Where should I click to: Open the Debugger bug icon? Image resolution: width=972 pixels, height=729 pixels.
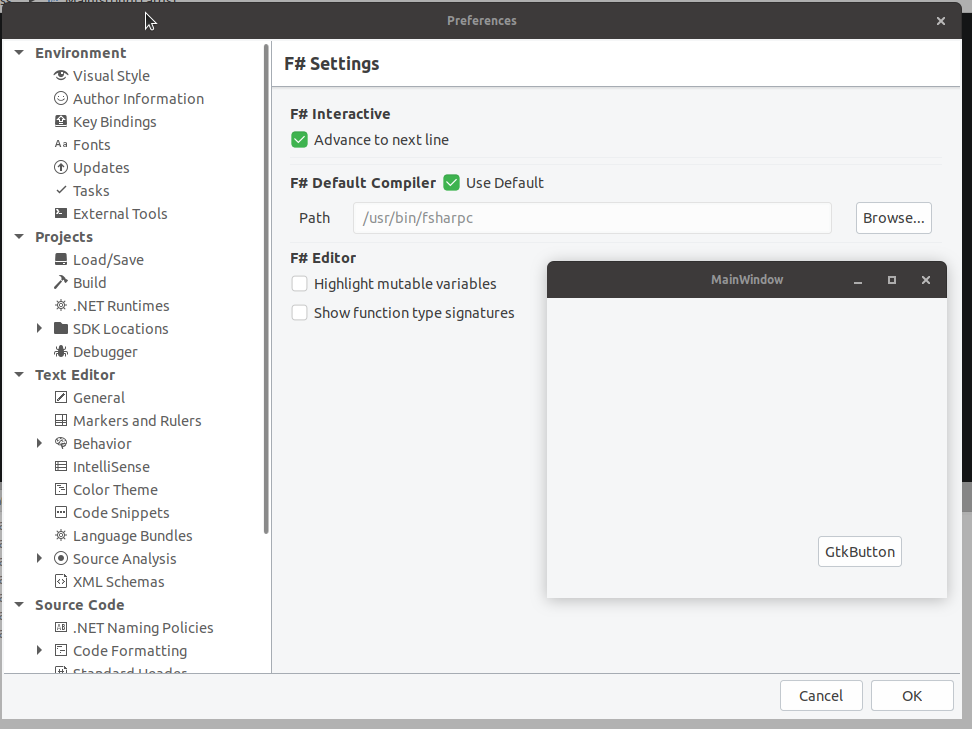(61, 351)
